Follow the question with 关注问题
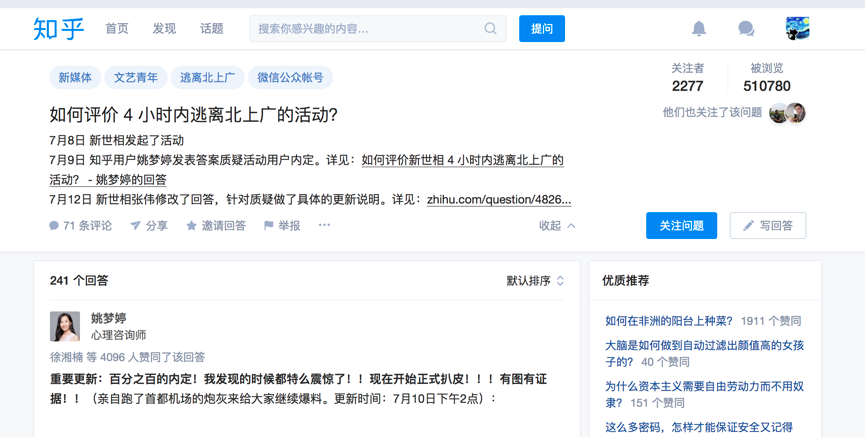Screen dimensions: 865x437 [681, 226]
